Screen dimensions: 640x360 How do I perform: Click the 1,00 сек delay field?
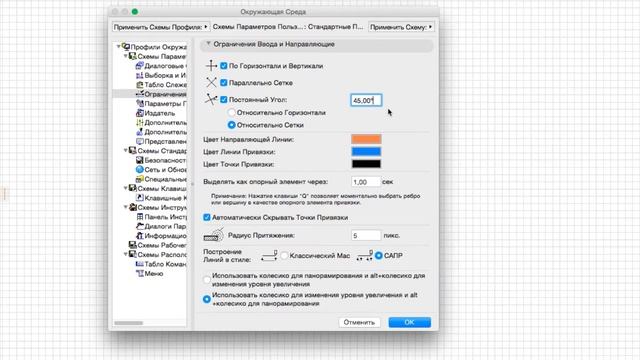[366, 182]
